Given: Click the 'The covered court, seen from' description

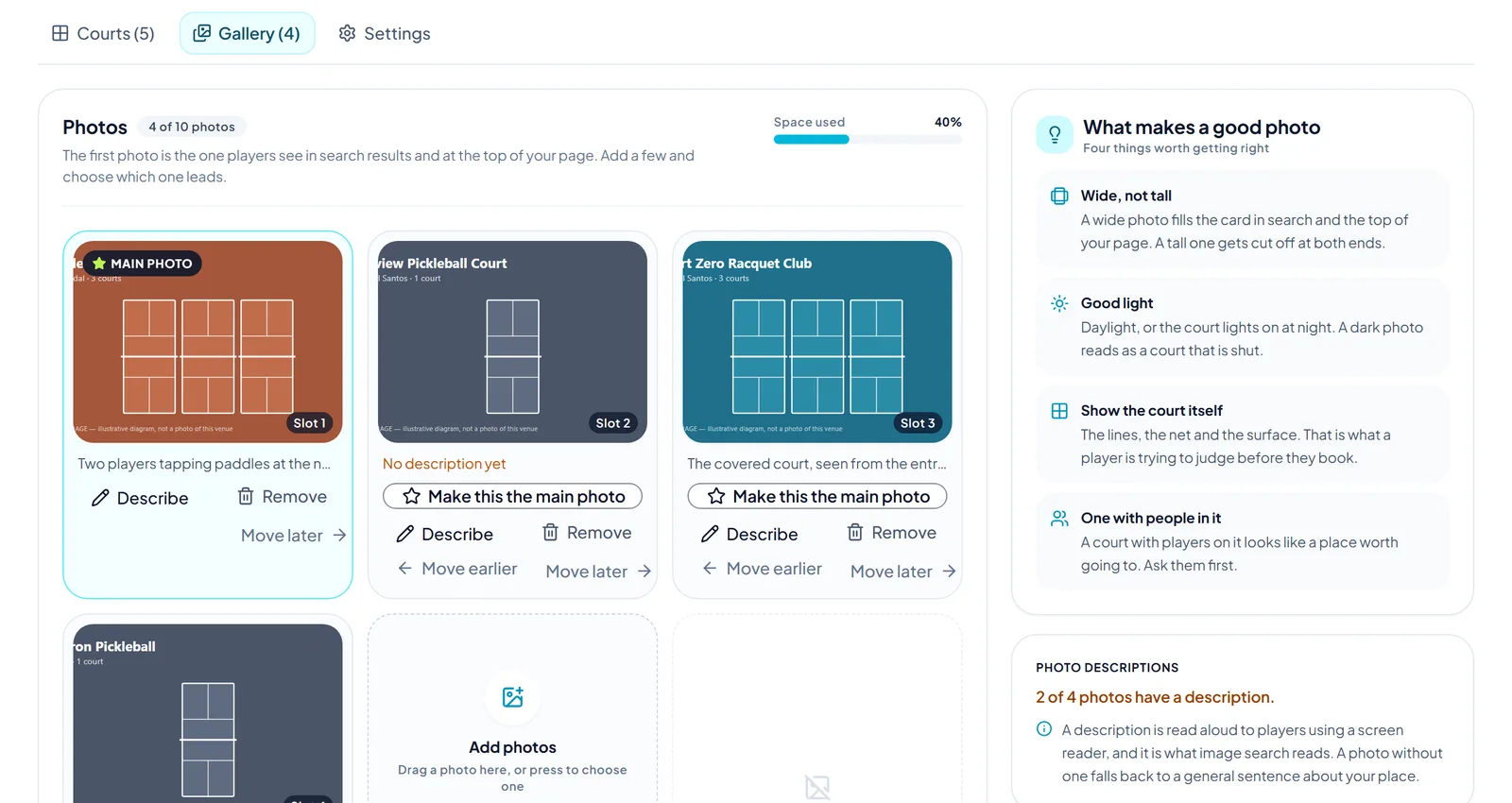Looking at the screenshot, I should [x=816, y=464].
